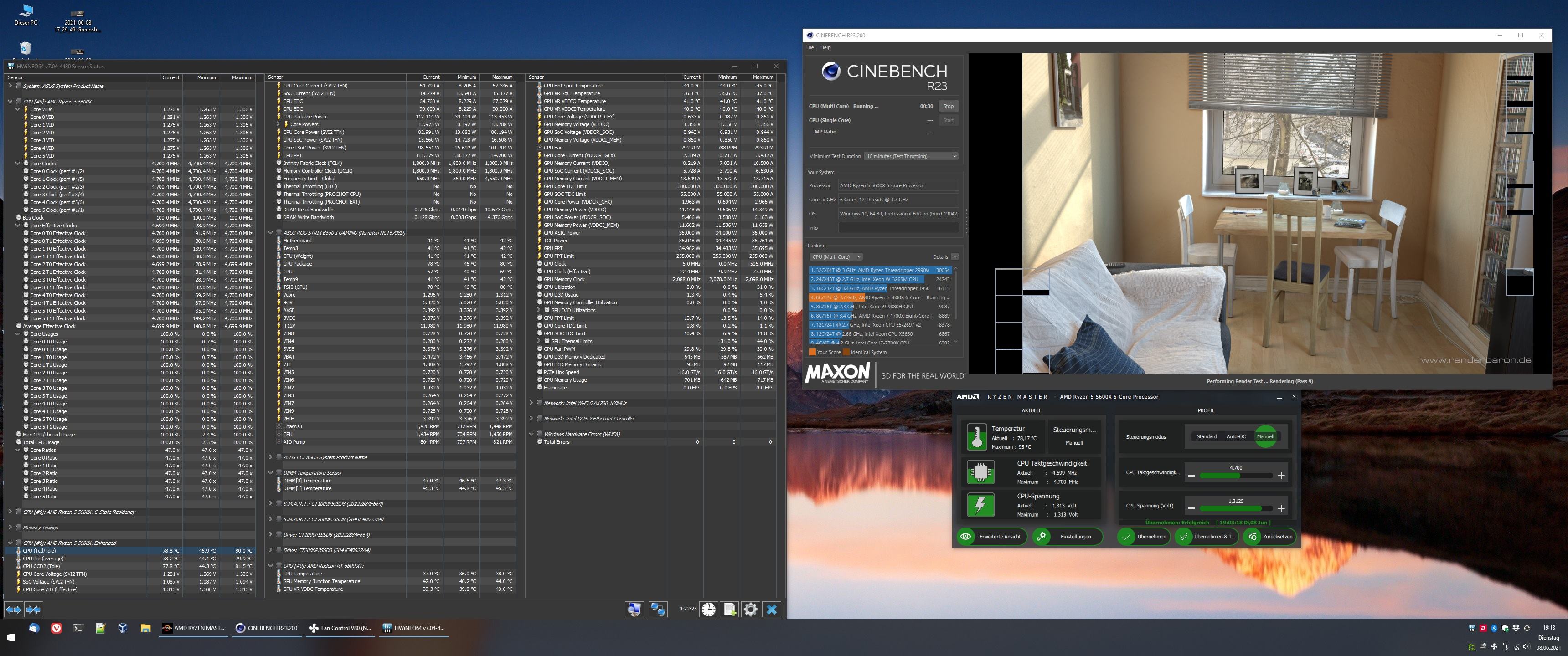The height and width of the screenshot is (656, 1568).
Task: Expand Network: Intel Wi-Fi 6 AX200 section
Action: [531, 403]
